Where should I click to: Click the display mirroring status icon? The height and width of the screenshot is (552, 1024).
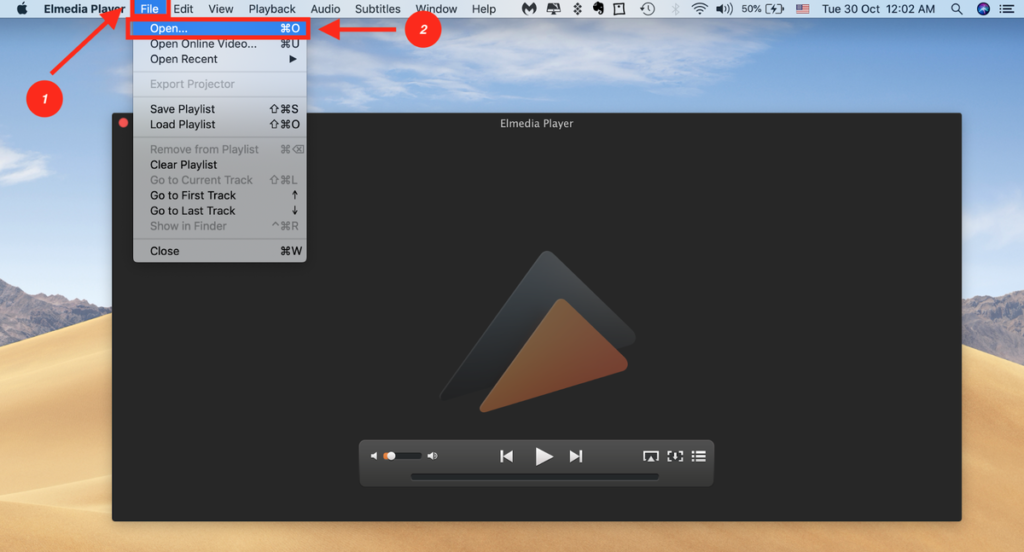(x=553, y=8)
